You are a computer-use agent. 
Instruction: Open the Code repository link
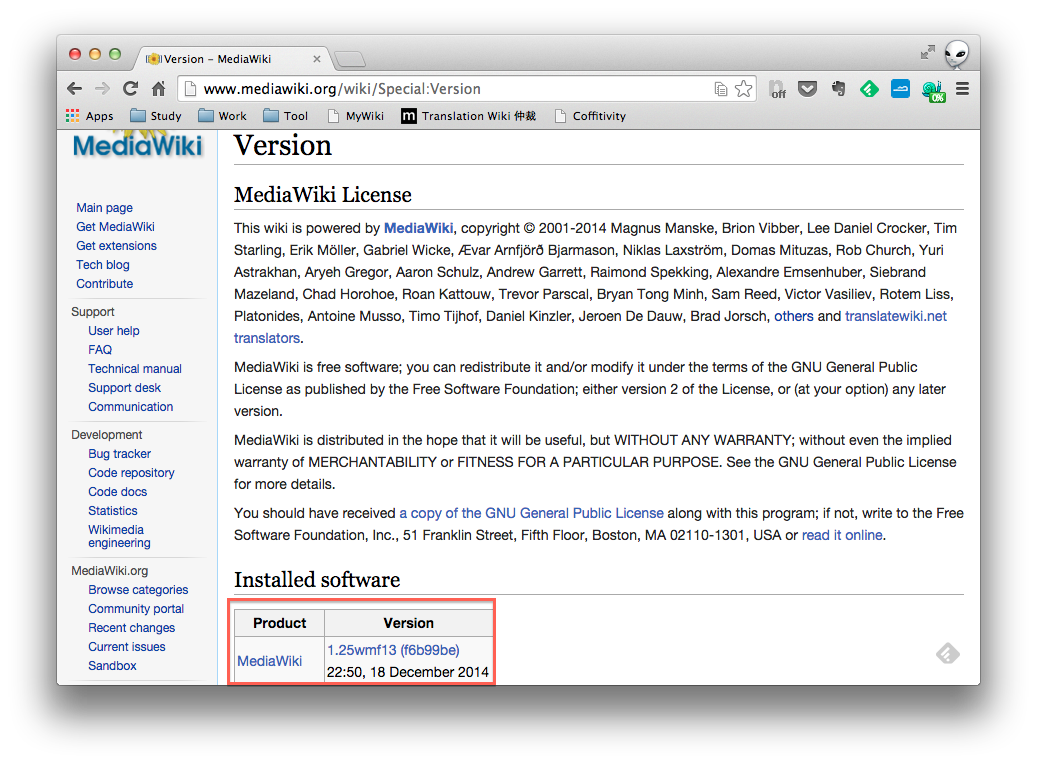[132, 473]
